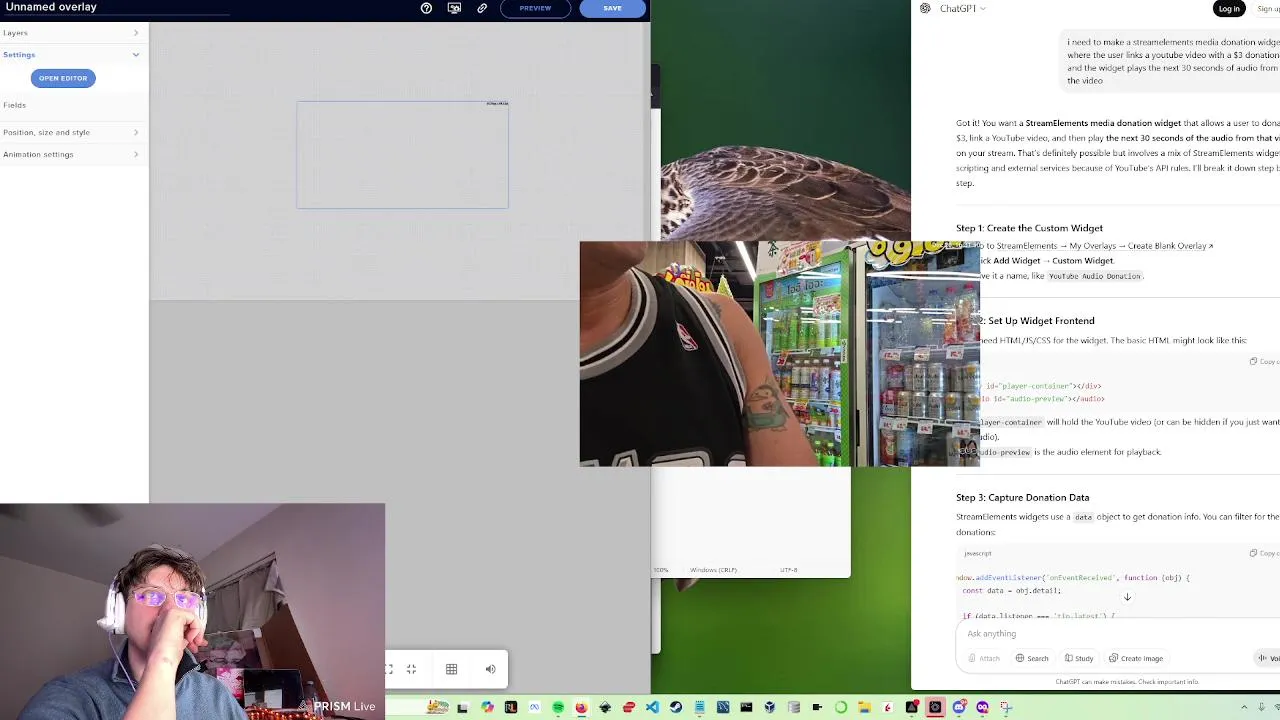Click the Voice button in ChatGPT composer
The height and width of the screenshot is (720, 1280).
1268,658
